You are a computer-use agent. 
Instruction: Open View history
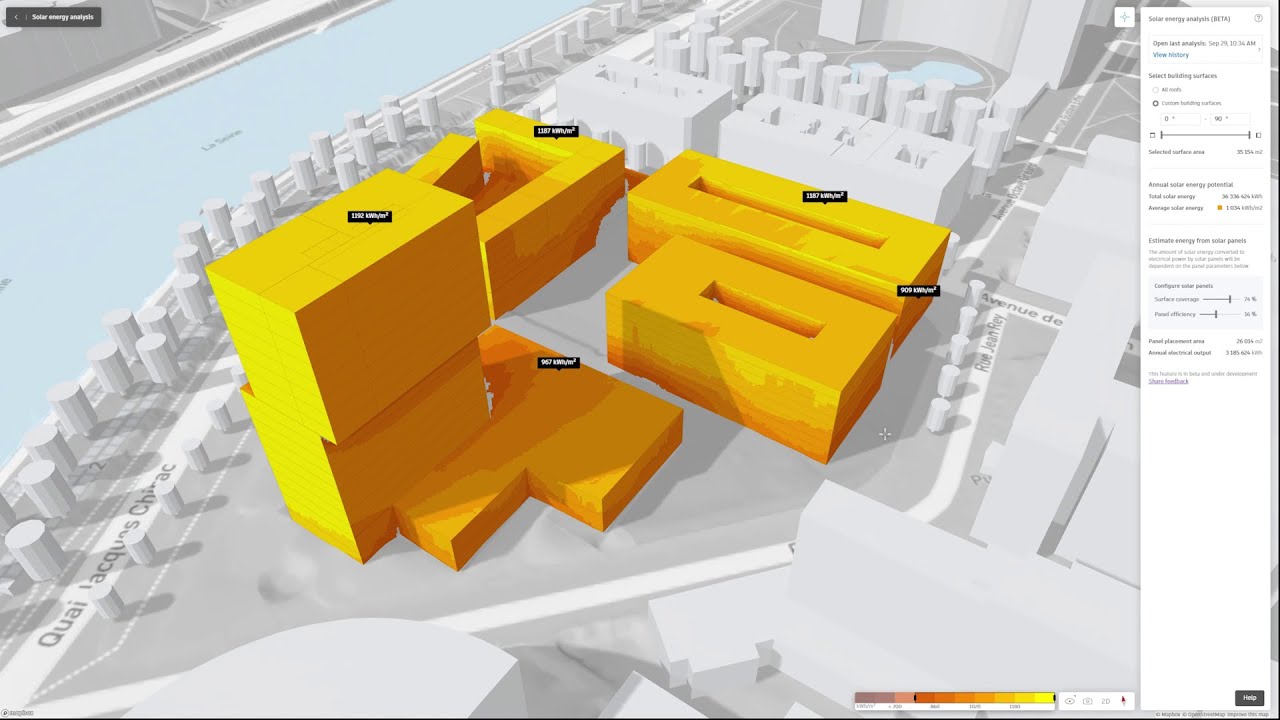click(1170, 54)
